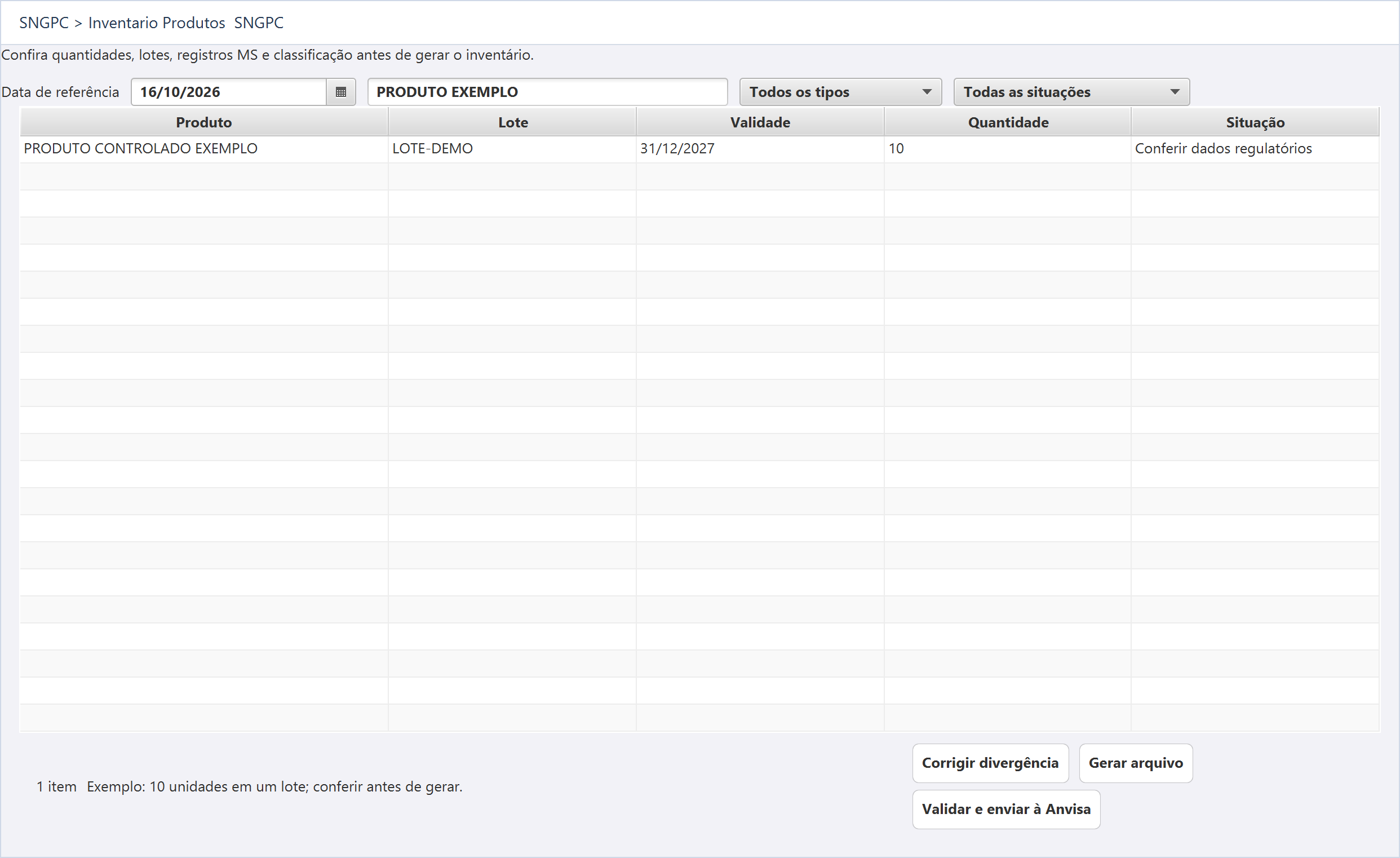
Task: Click the Todas as situações dropdown arrow
Action: tap(1175, 92)
